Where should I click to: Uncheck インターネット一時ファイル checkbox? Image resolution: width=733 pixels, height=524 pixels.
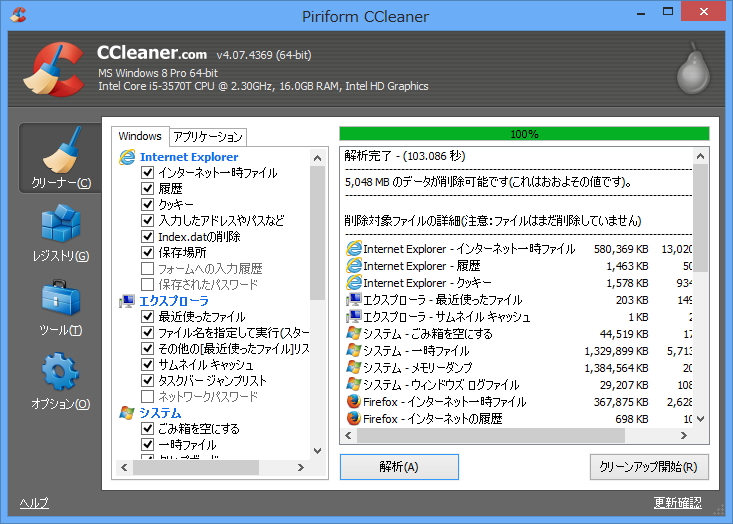coord(147,172)
